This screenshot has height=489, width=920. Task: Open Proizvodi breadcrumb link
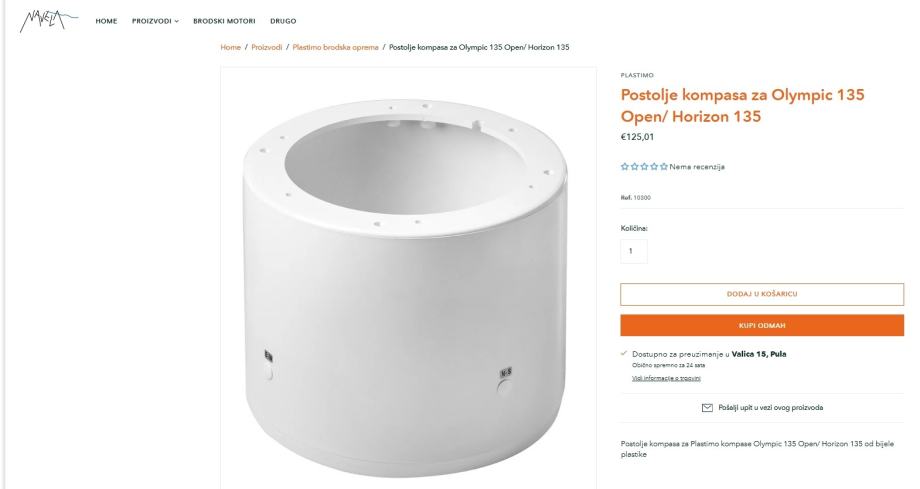[x=266, y=47]
